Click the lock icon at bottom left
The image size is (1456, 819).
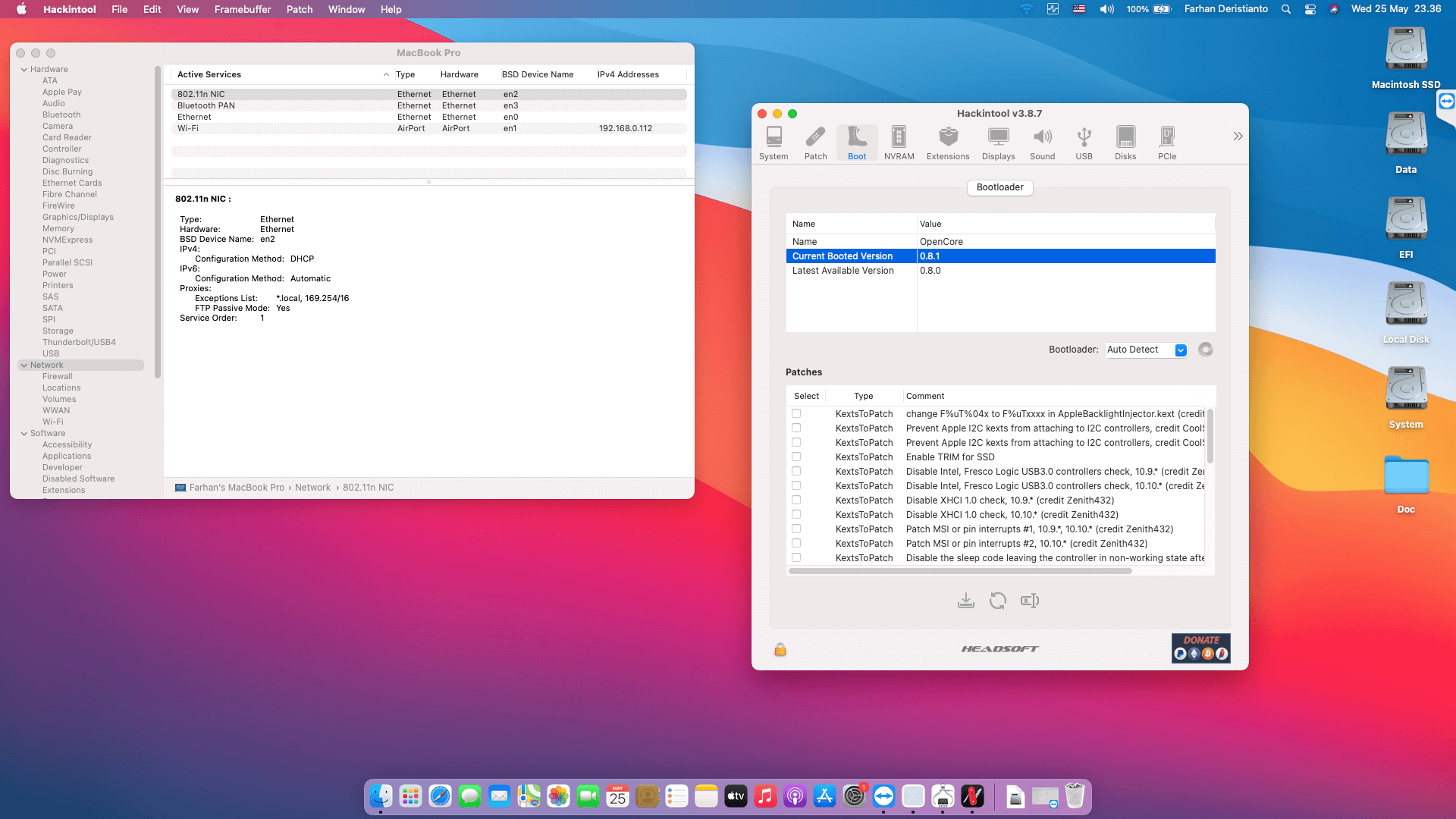[780, 649]
